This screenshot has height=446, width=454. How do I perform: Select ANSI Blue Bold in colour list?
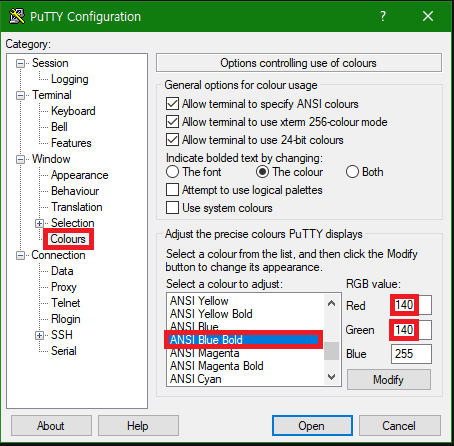245,340
